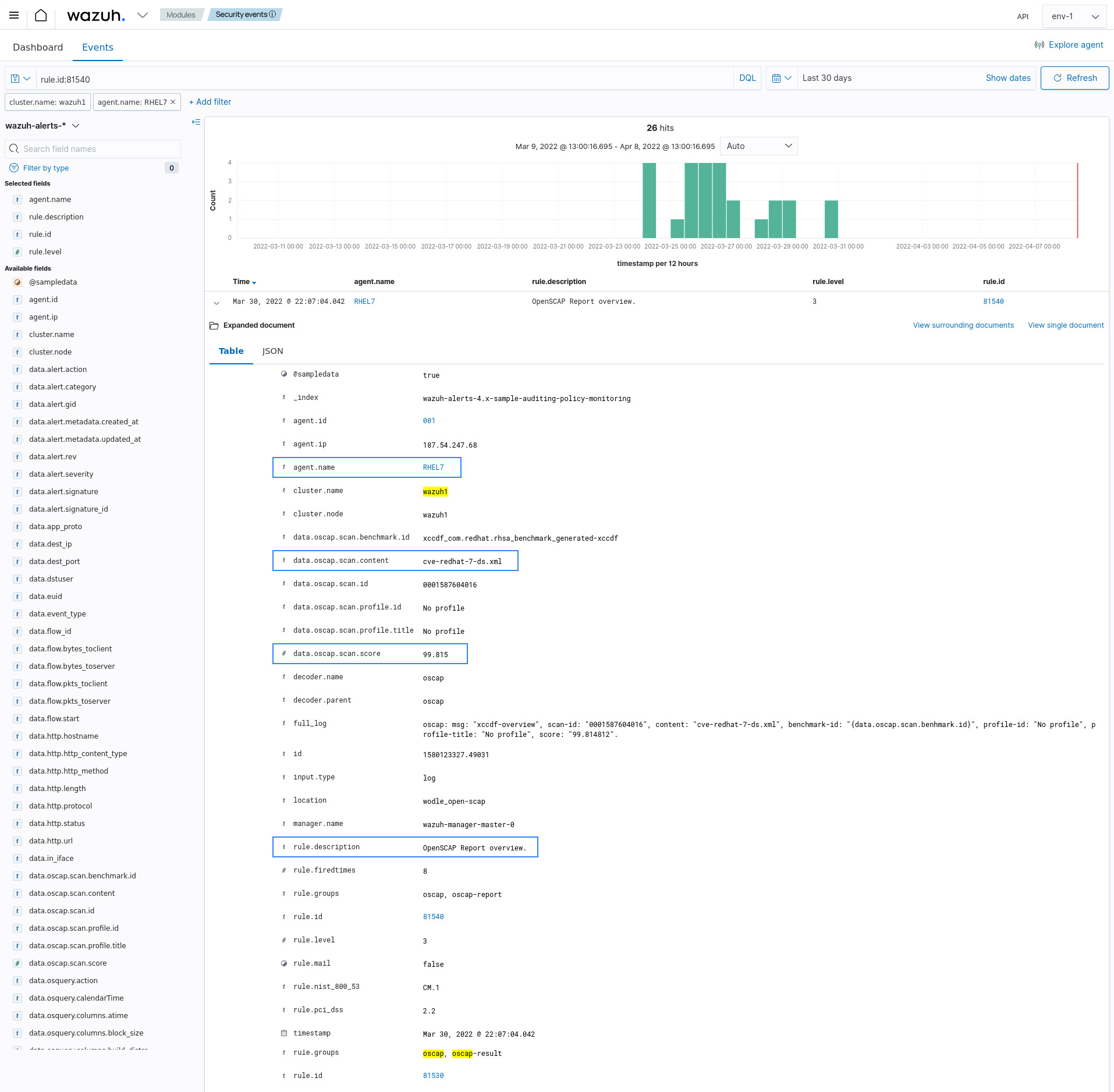The height and width of the screenshot is (1092, 1114).
Task: Collapse the expanded Mar 30 document row
Action: click(217, 303)
